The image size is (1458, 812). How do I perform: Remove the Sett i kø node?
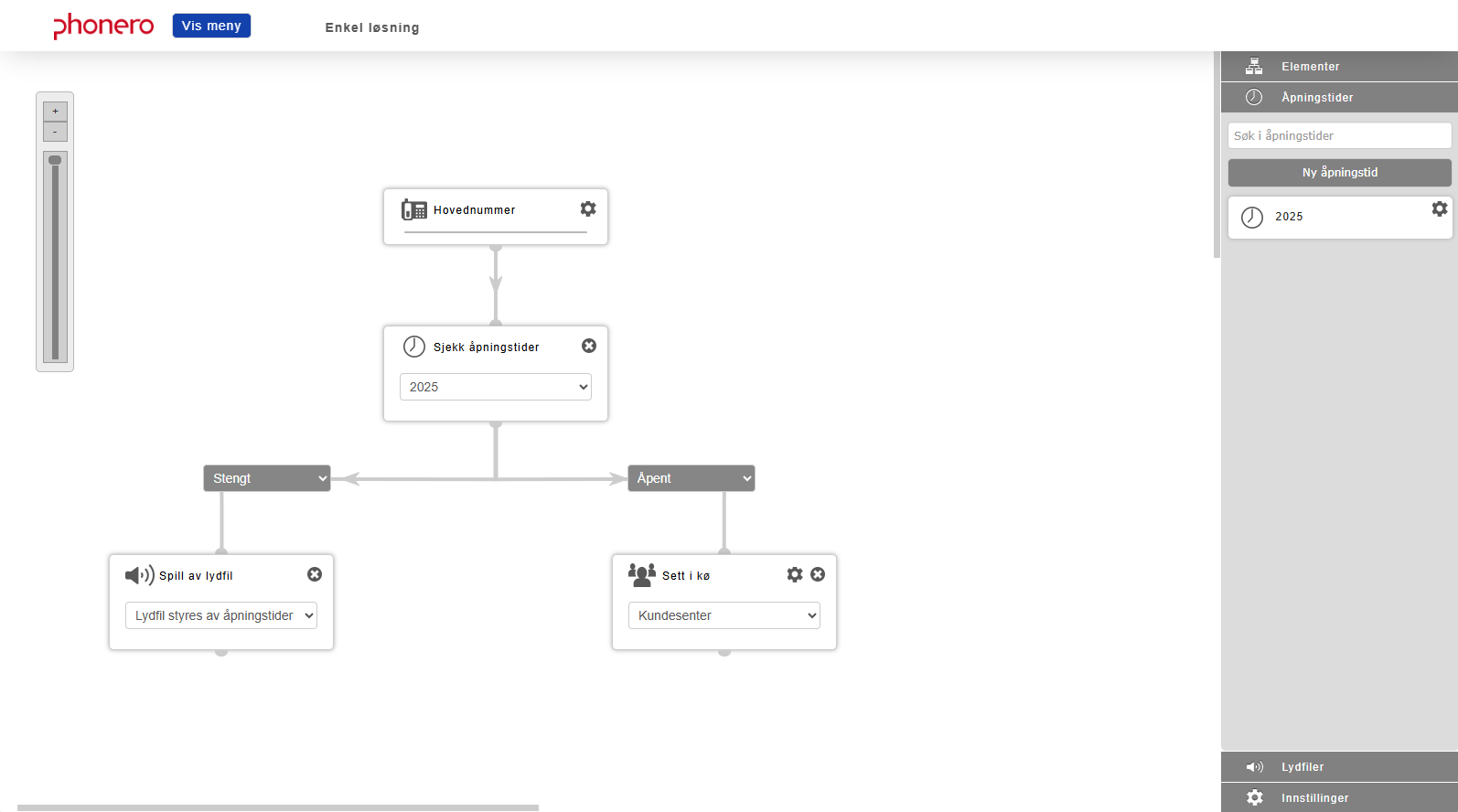coord(818,574)
